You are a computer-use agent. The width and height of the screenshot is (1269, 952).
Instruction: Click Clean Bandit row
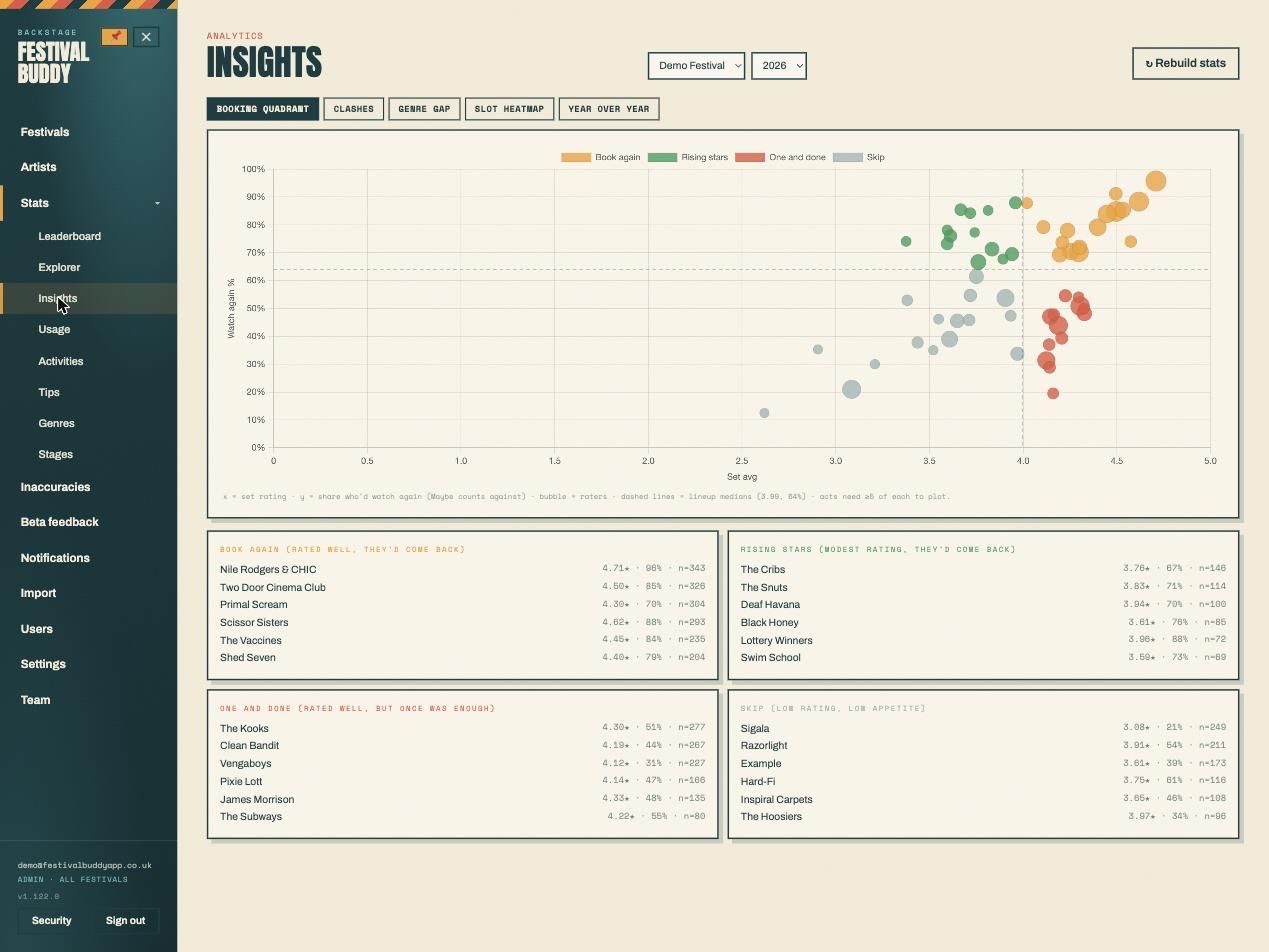click(x=462, y=745)
